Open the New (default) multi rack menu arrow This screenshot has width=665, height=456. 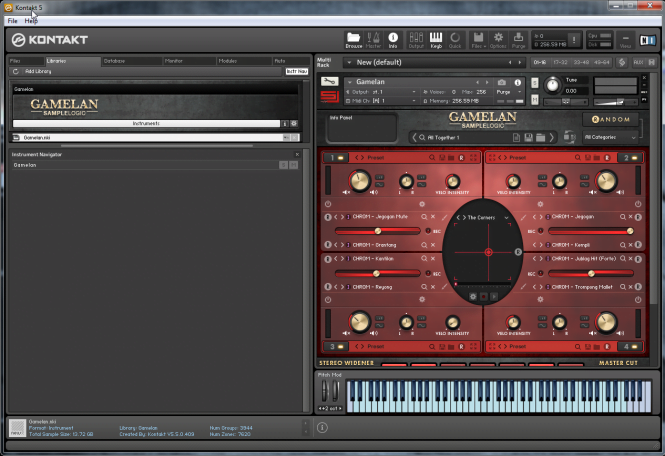(349, 62)
